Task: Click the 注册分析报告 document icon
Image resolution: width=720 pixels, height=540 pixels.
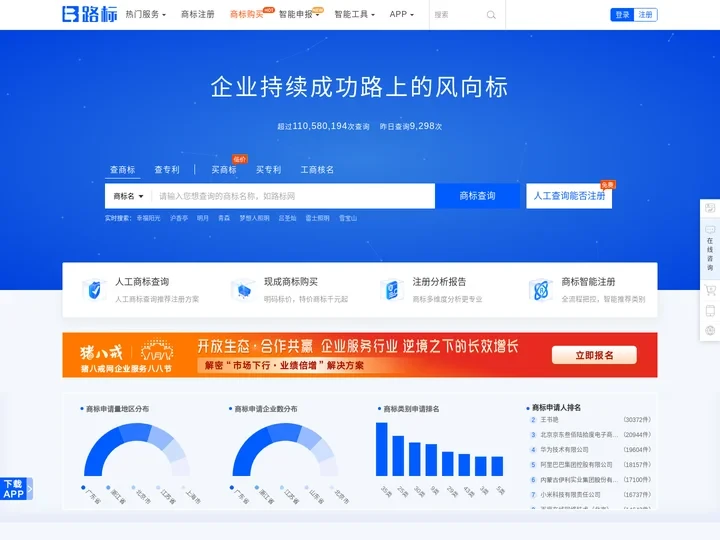Action: (392, 290)
